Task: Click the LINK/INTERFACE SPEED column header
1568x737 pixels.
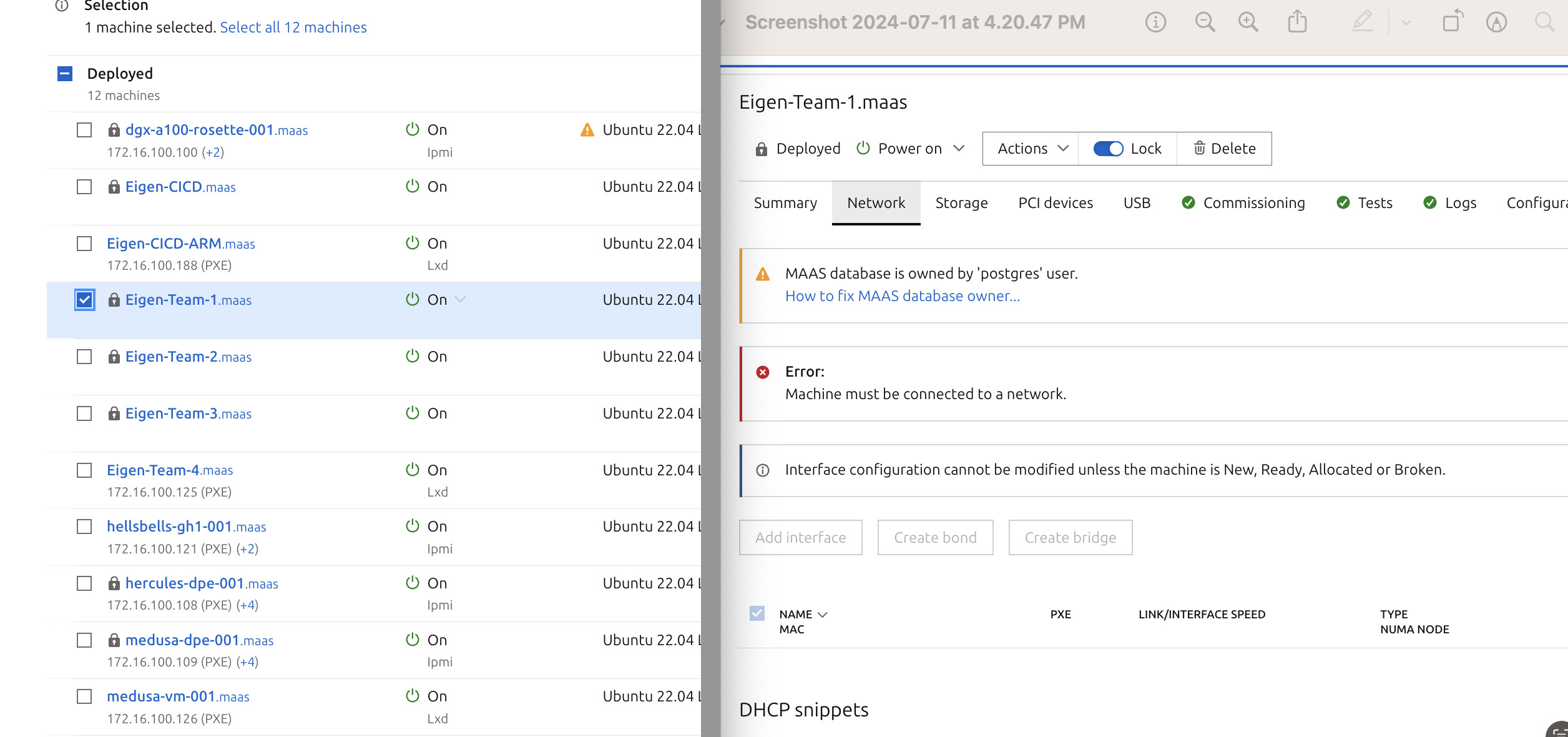Action: point(1202,615)
